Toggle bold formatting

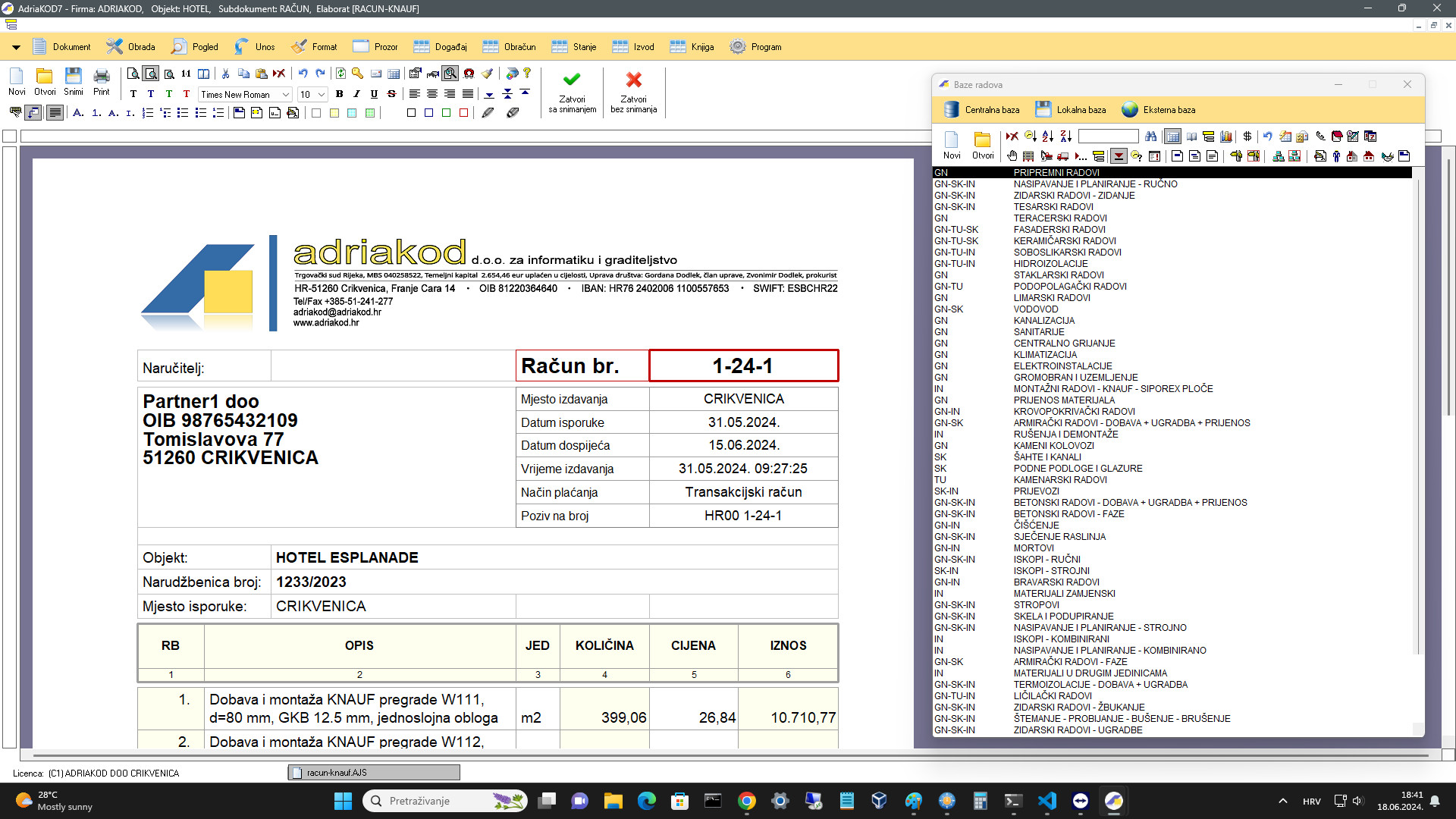pyautogui.click(x=339, y=94)
